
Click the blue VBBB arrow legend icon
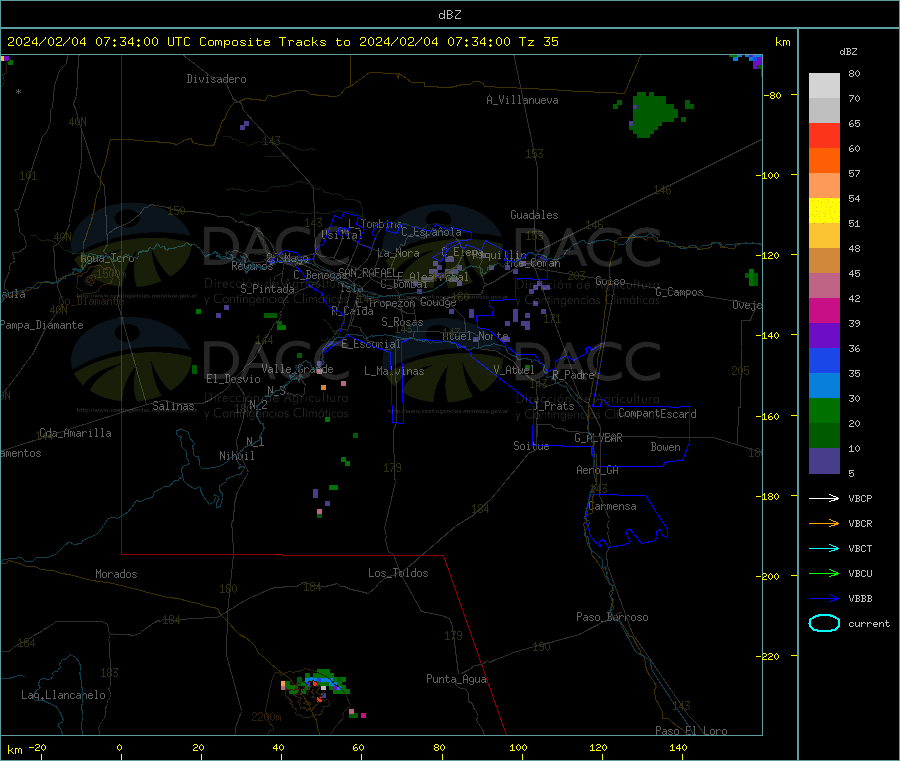point(824,598)
